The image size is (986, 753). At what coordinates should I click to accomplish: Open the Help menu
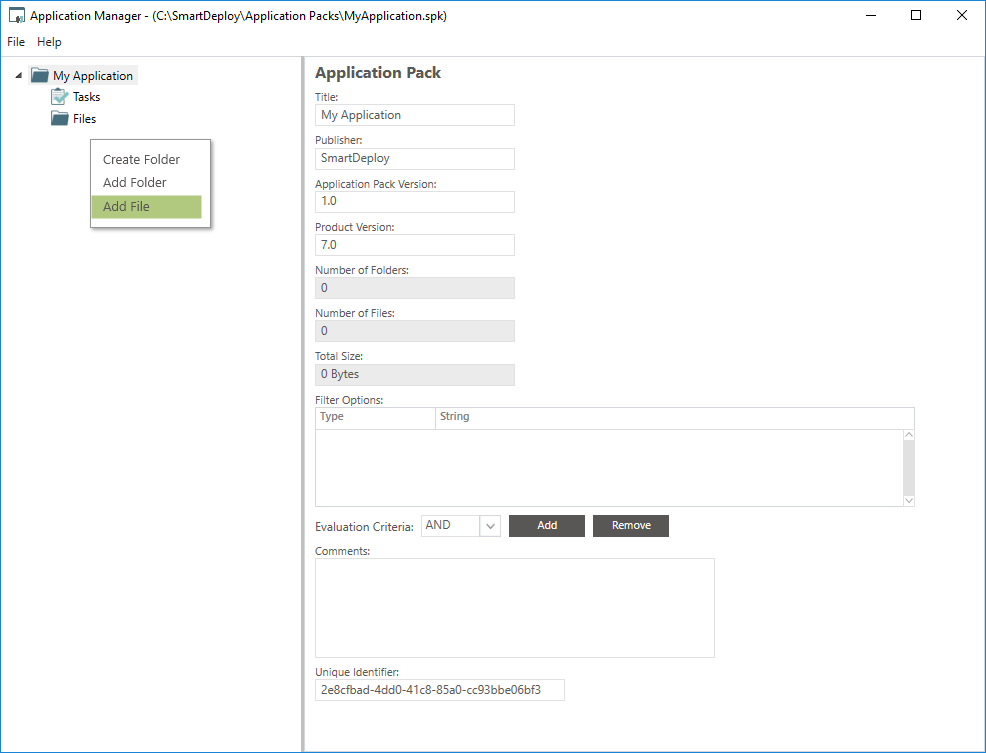click(x=49, y=42)
